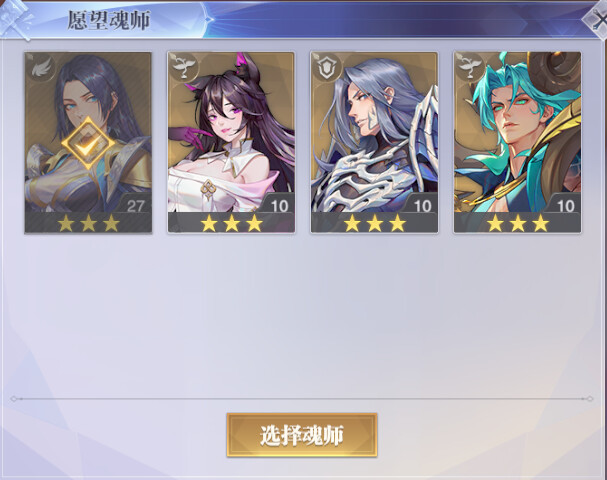Screen dimensions: 607x480
Task: Toggle the golden checkmark on the selected card
Action: click(x=88, y=144)
